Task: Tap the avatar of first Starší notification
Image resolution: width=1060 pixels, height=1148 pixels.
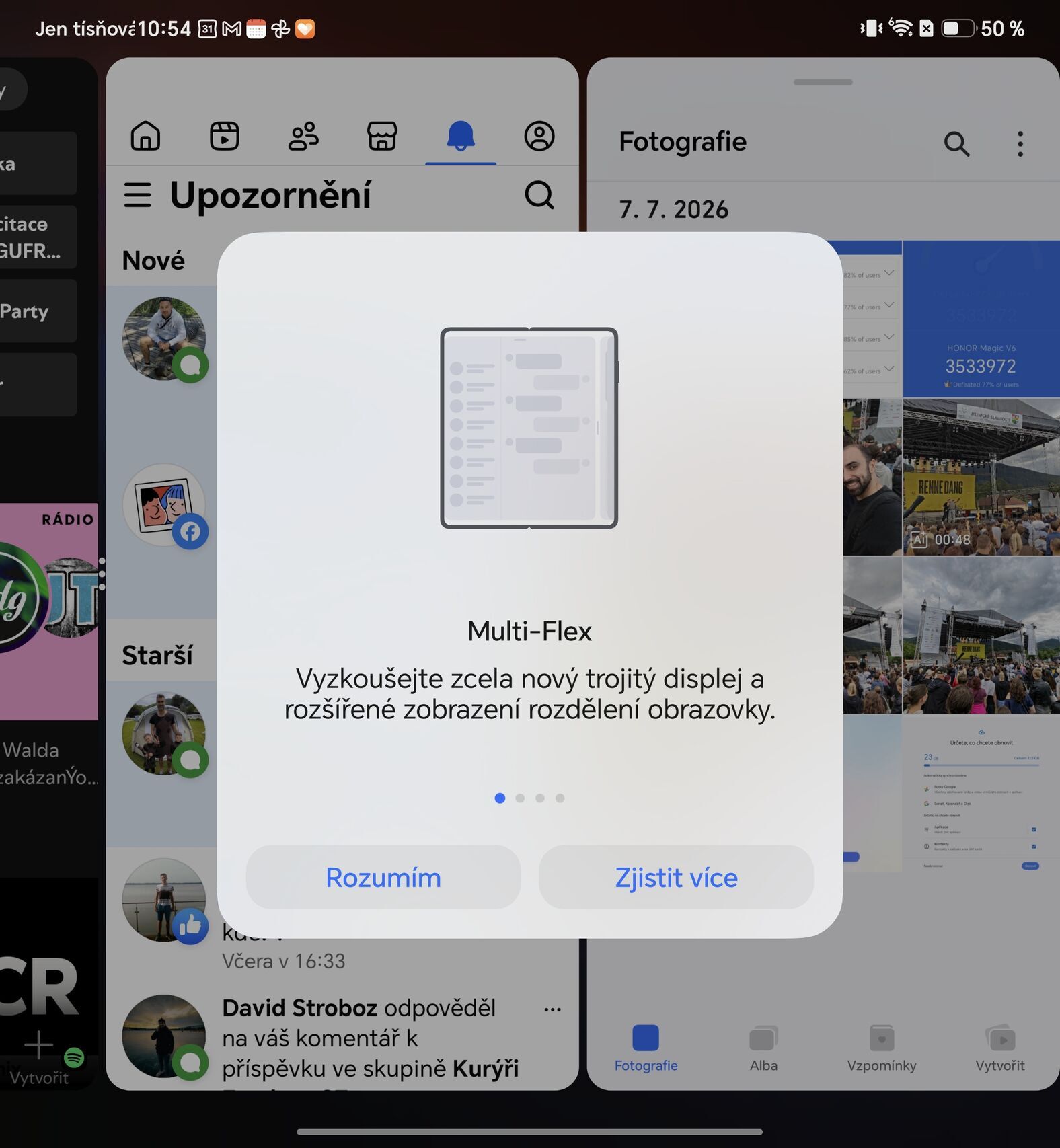Action: (x=163, y=734)
